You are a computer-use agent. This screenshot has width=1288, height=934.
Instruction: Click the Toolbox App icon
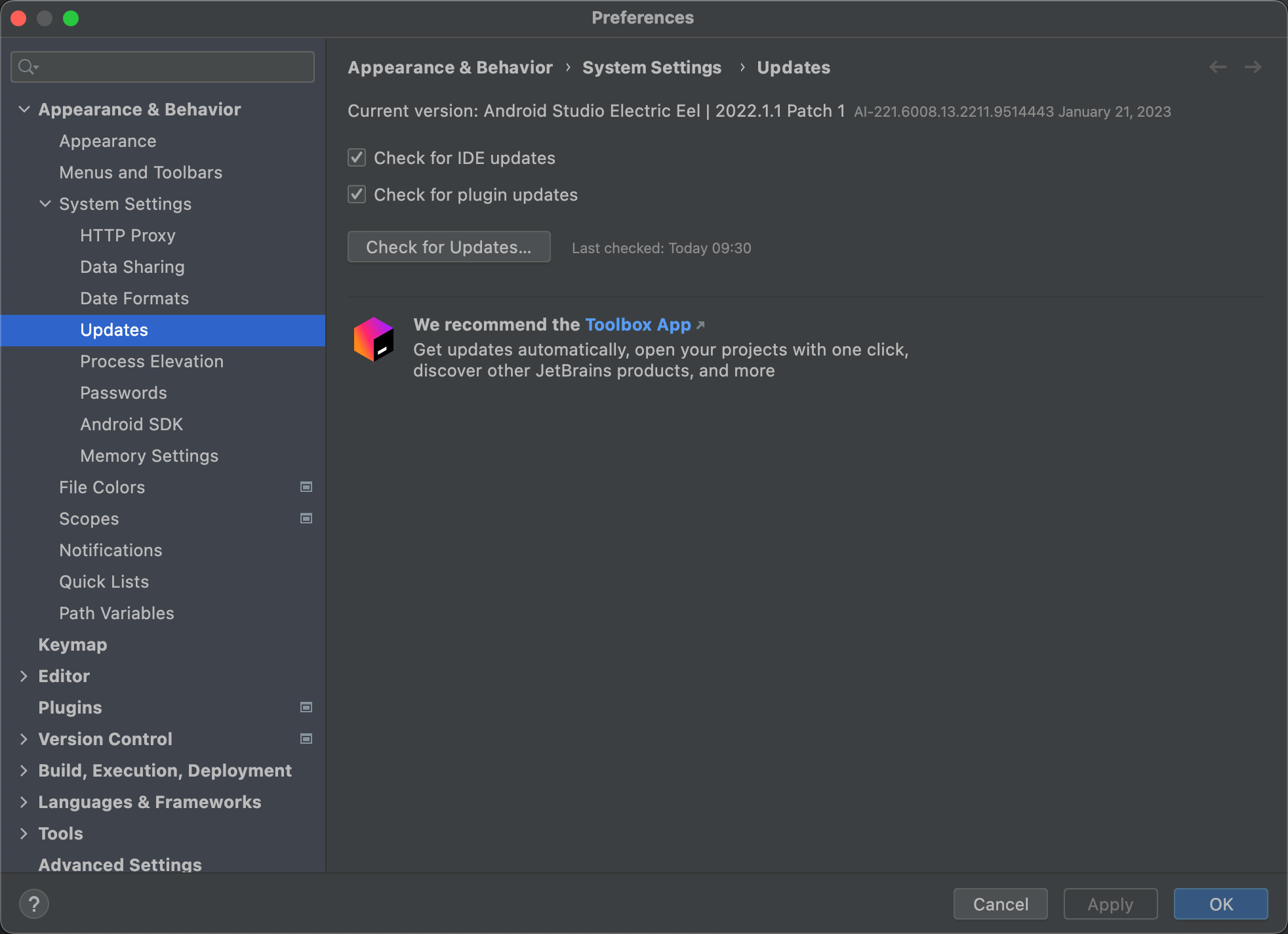point(374,337)
